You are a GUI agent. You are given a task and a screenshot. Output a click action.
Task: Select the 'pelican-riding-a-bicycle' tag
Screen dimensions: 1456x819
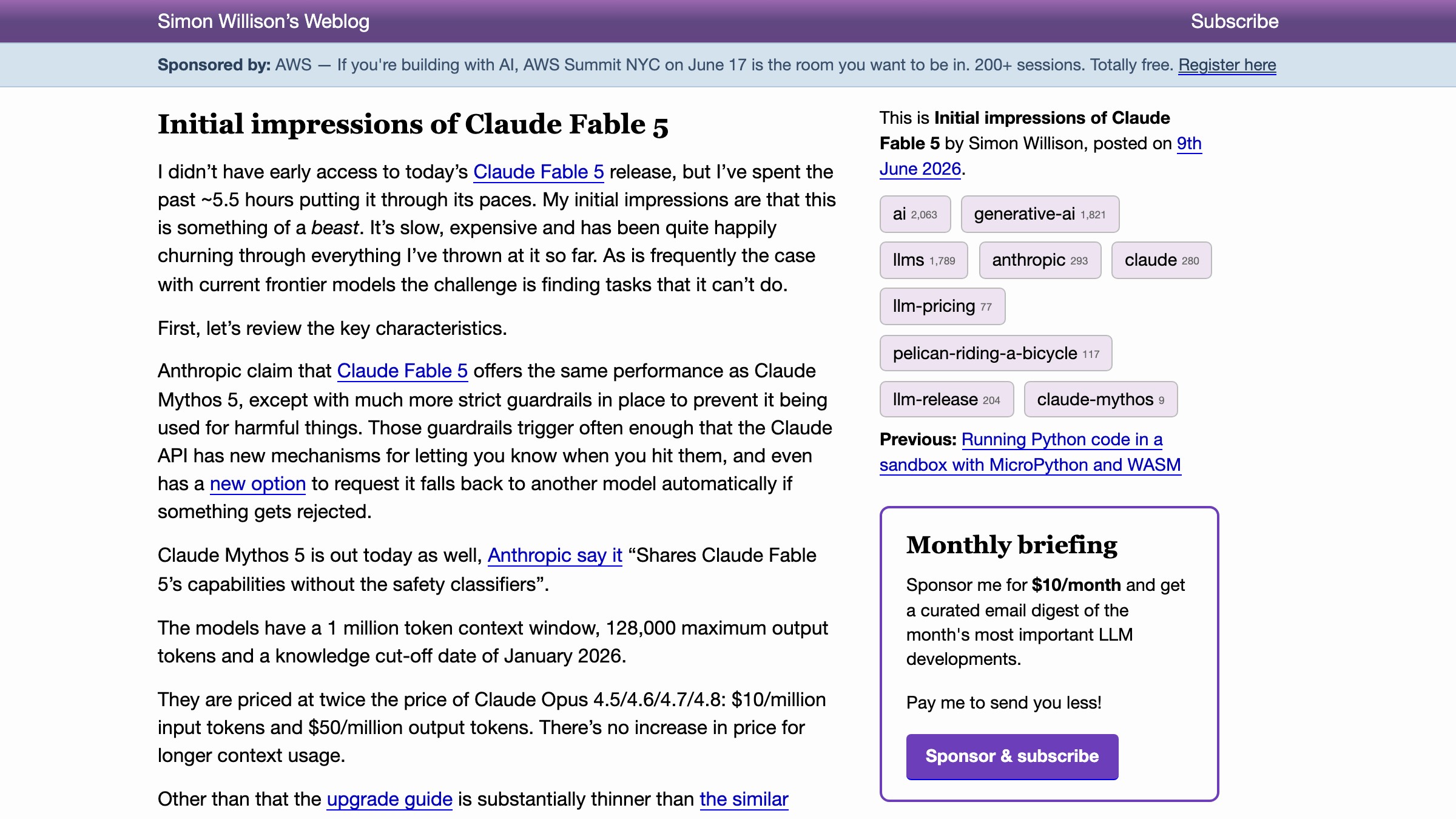coord(996,353)
